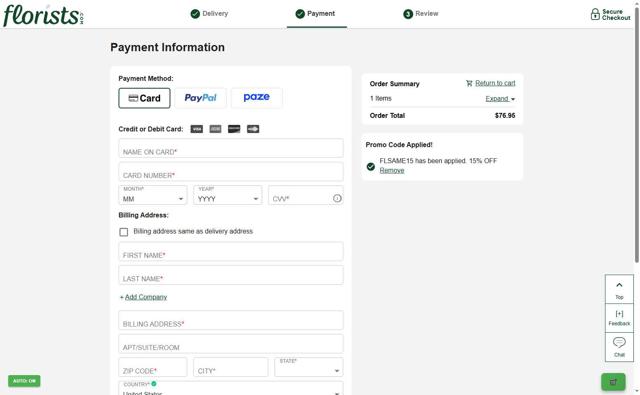Go to the Review step

(421, 14)
